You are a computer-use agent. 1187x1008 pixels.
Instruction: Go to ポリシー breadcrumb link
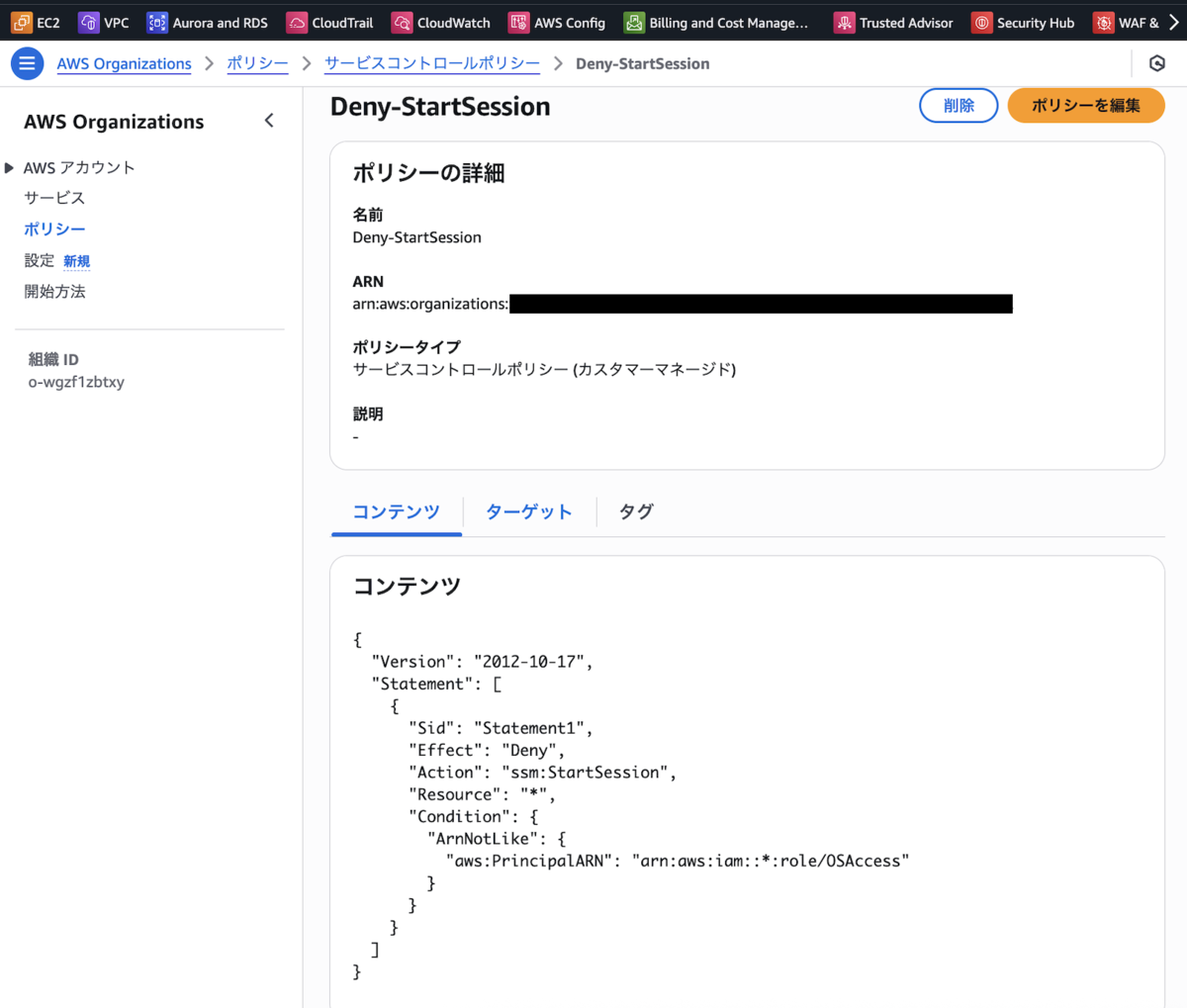[257, 63]
